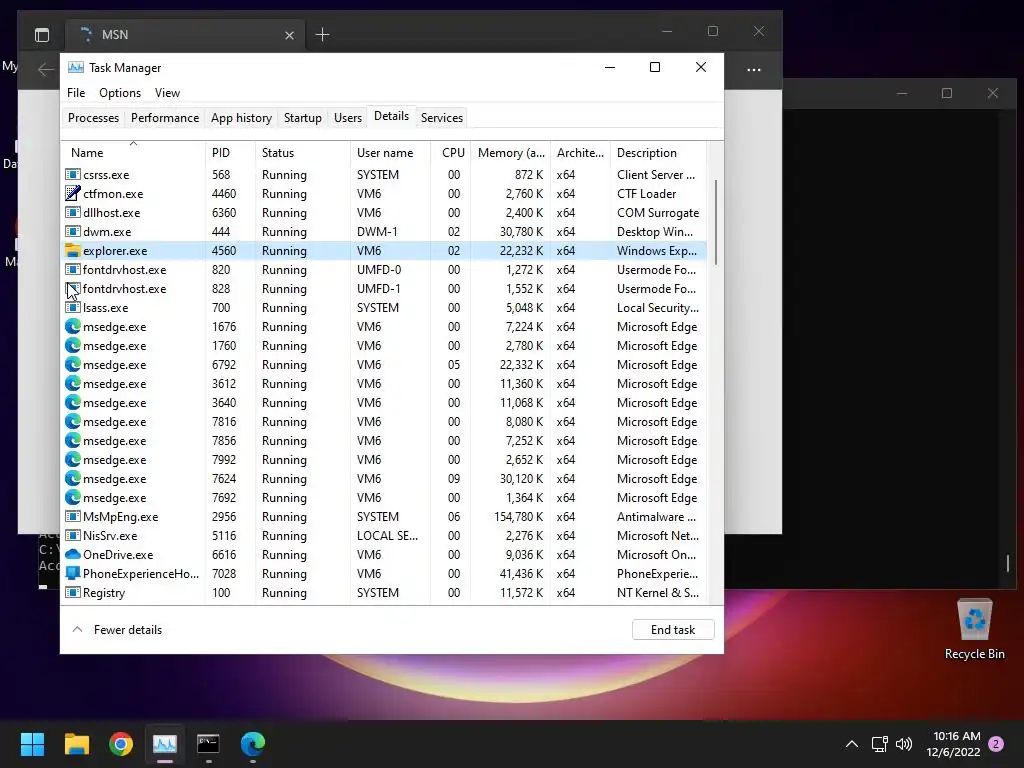Screen dimensions: 1024x768
Task: Switch to the Startup tab
Action: point(302,118)
